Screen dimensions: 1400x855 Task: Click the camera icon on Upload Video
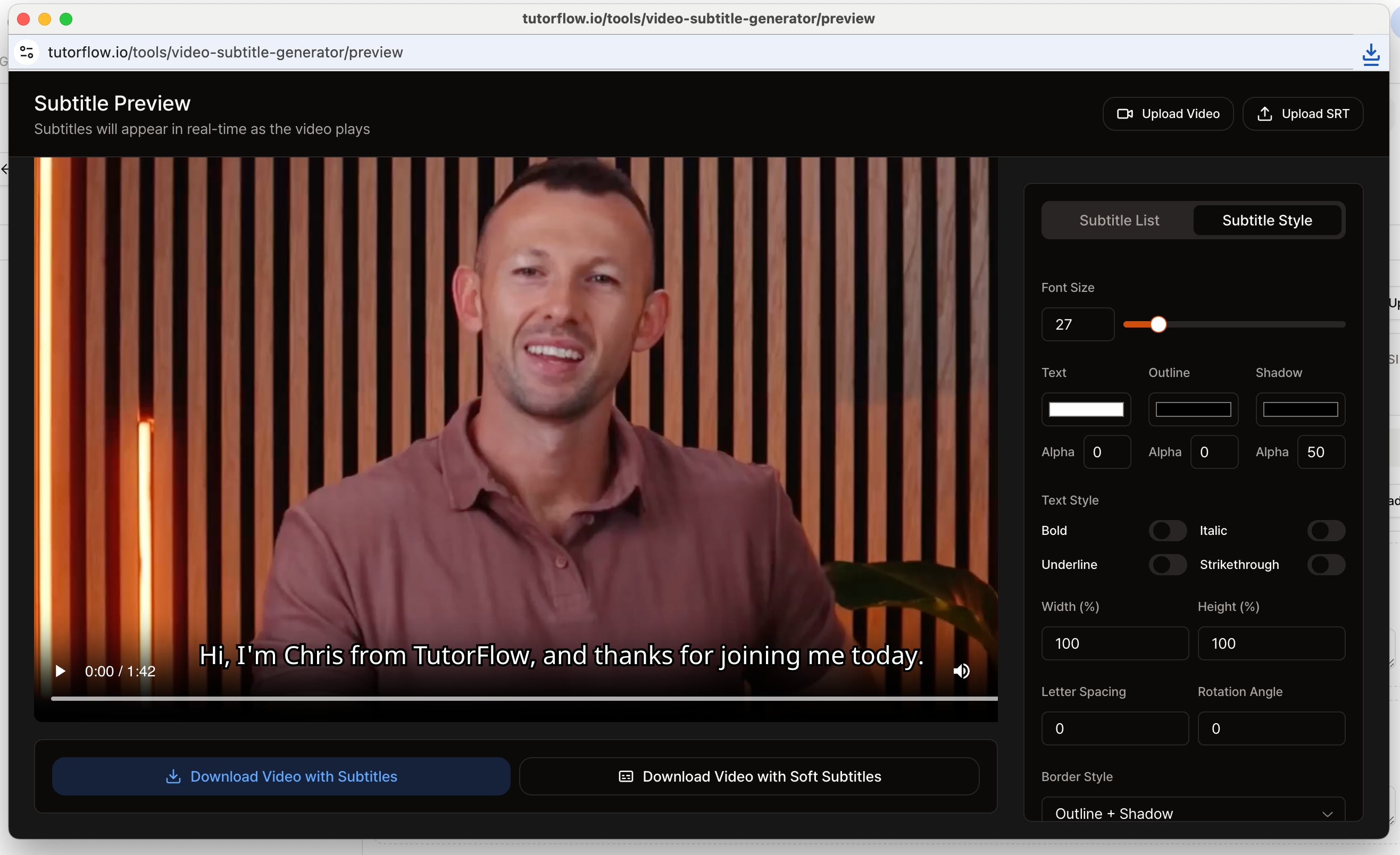1124,114
